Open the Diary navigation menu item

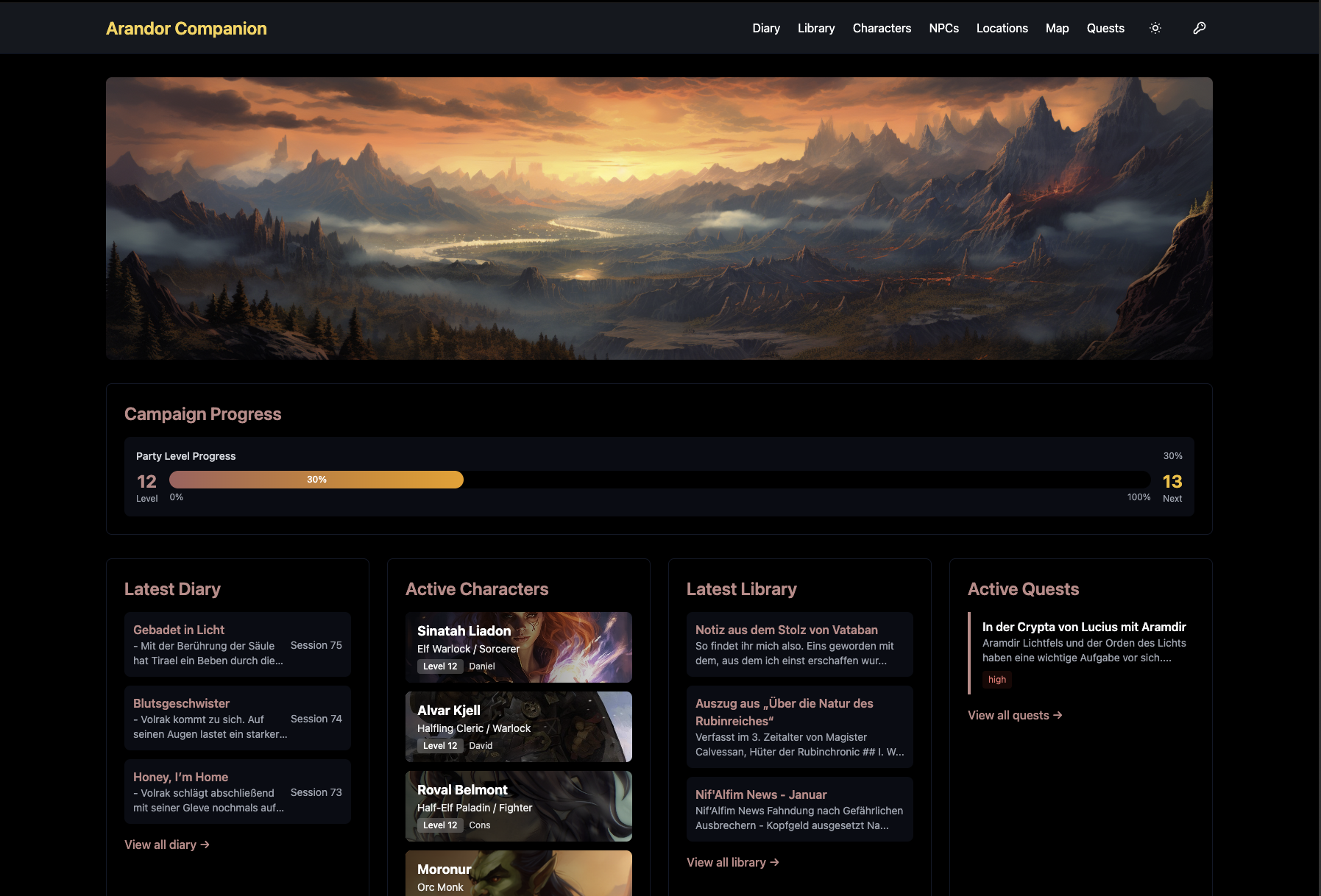pos(765,28)
